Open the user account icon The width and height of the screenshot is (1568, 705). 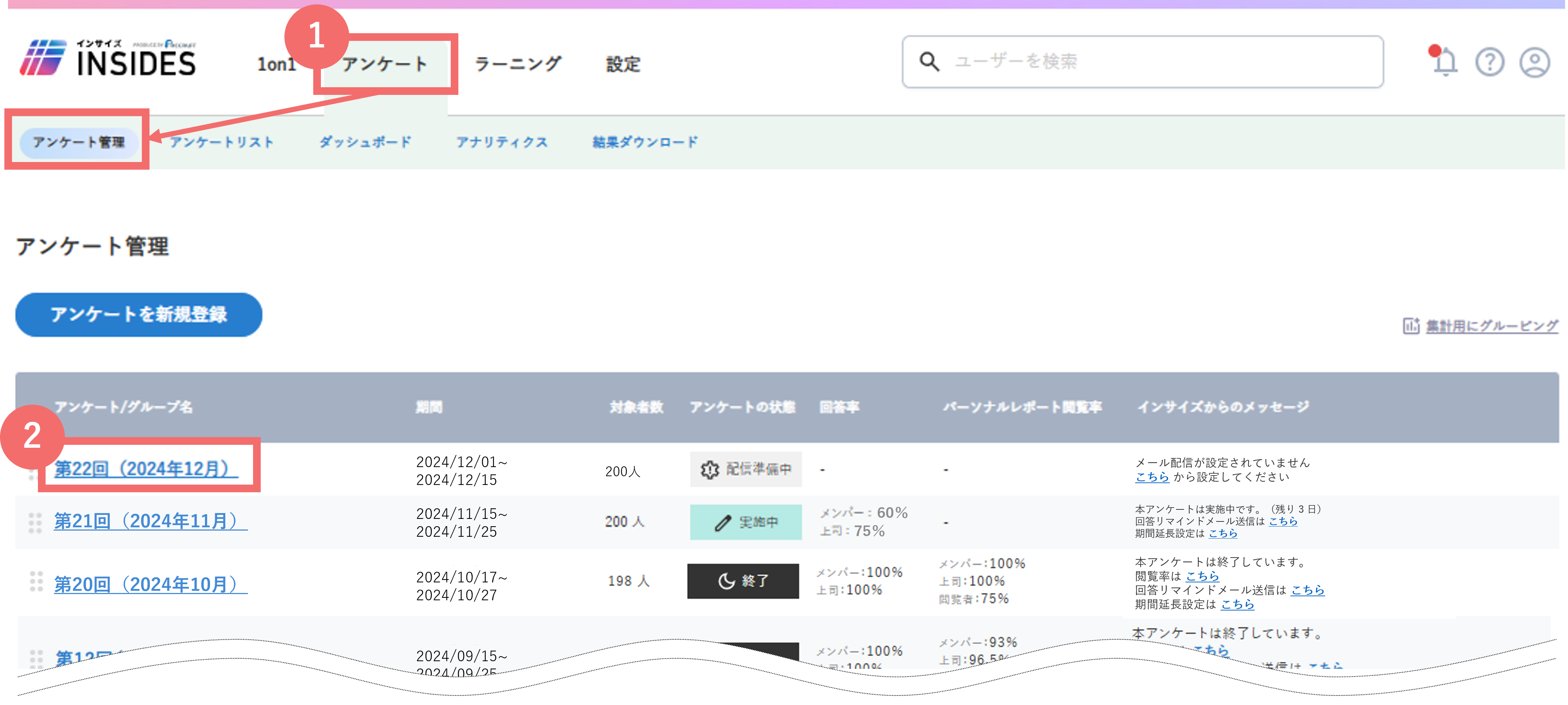pyautogui.click(x=1534, y=62)
